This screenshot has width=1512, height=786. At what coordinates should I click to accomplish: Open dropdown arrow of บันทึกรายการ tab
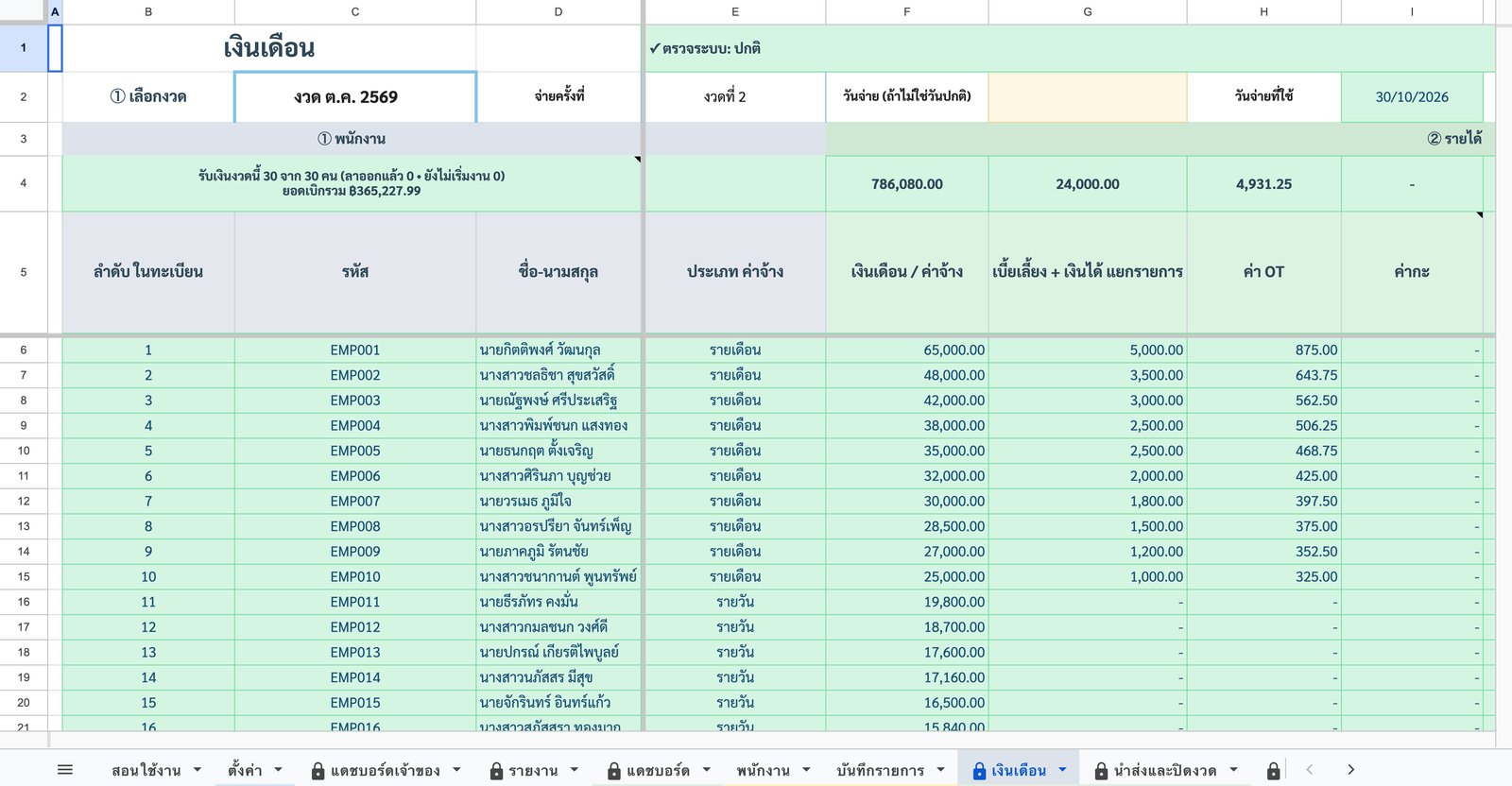point(940,770)
